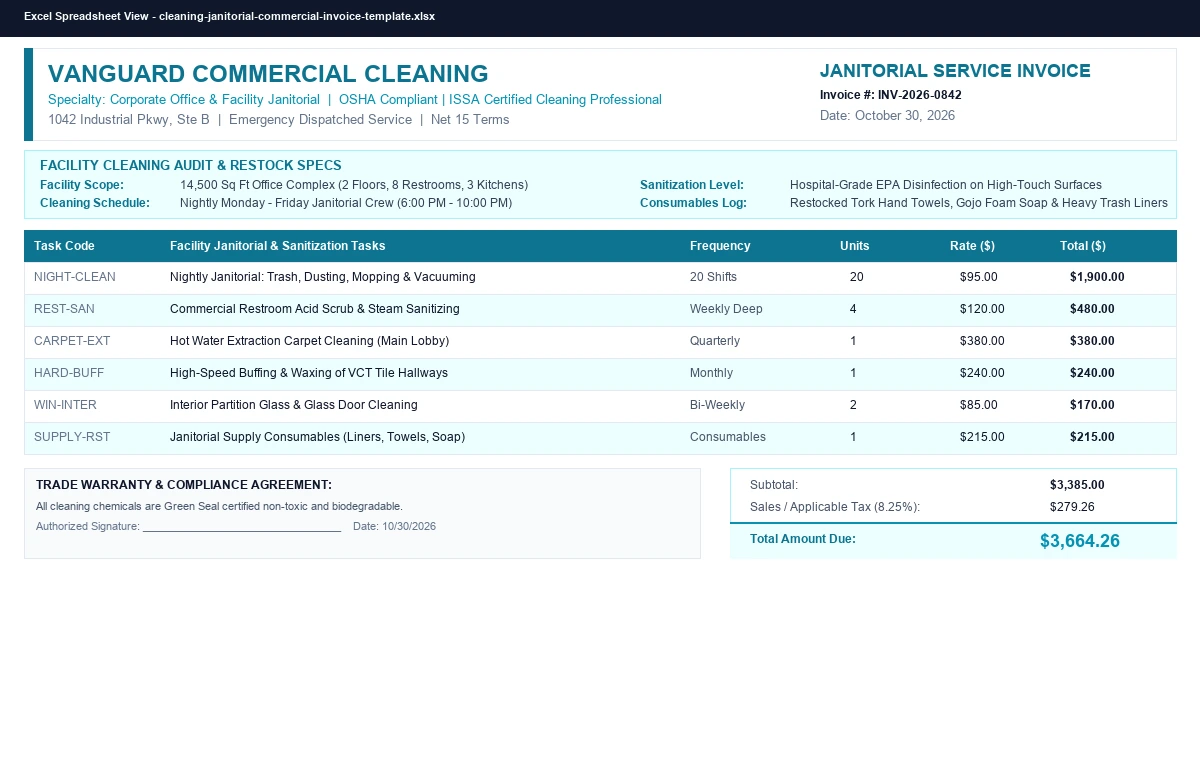Click the Authorized Signature line
This screenshot has width=1200, height=760.
click(189, 527)
